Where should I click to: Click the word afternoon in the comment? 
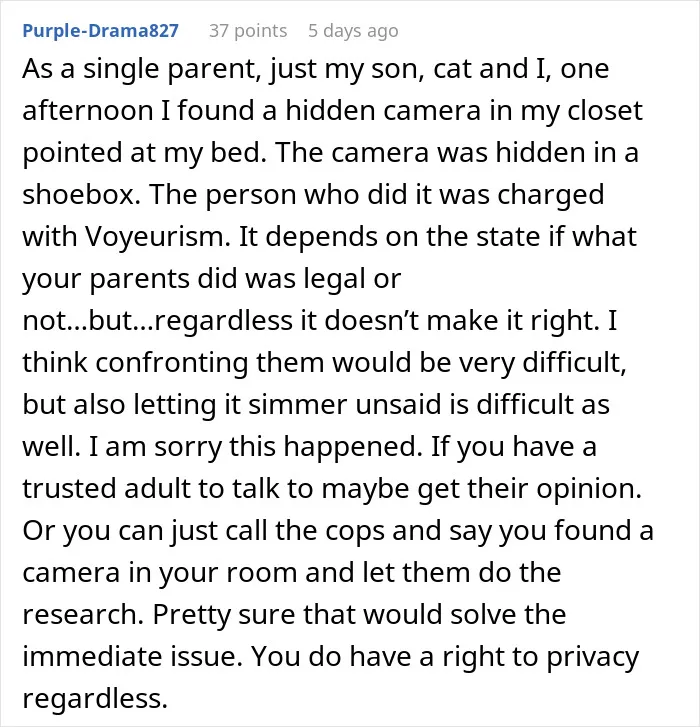click(88, 110)
